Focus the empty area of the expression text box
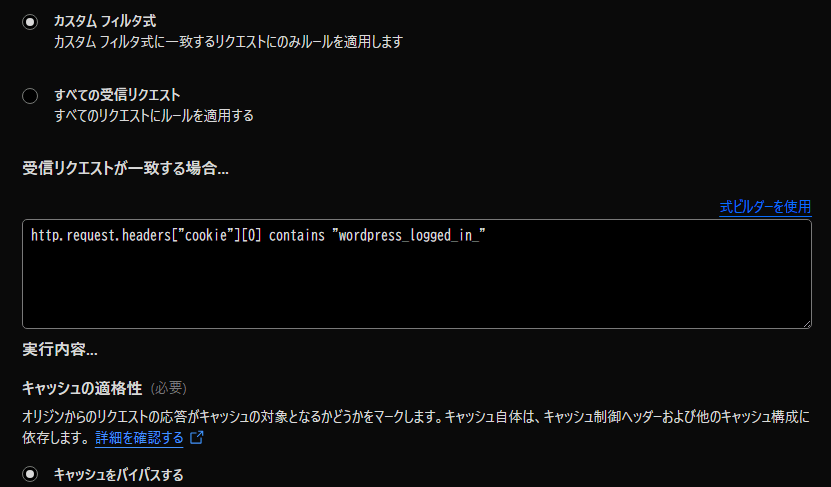831x487 pixels. (x=416, y=290)
